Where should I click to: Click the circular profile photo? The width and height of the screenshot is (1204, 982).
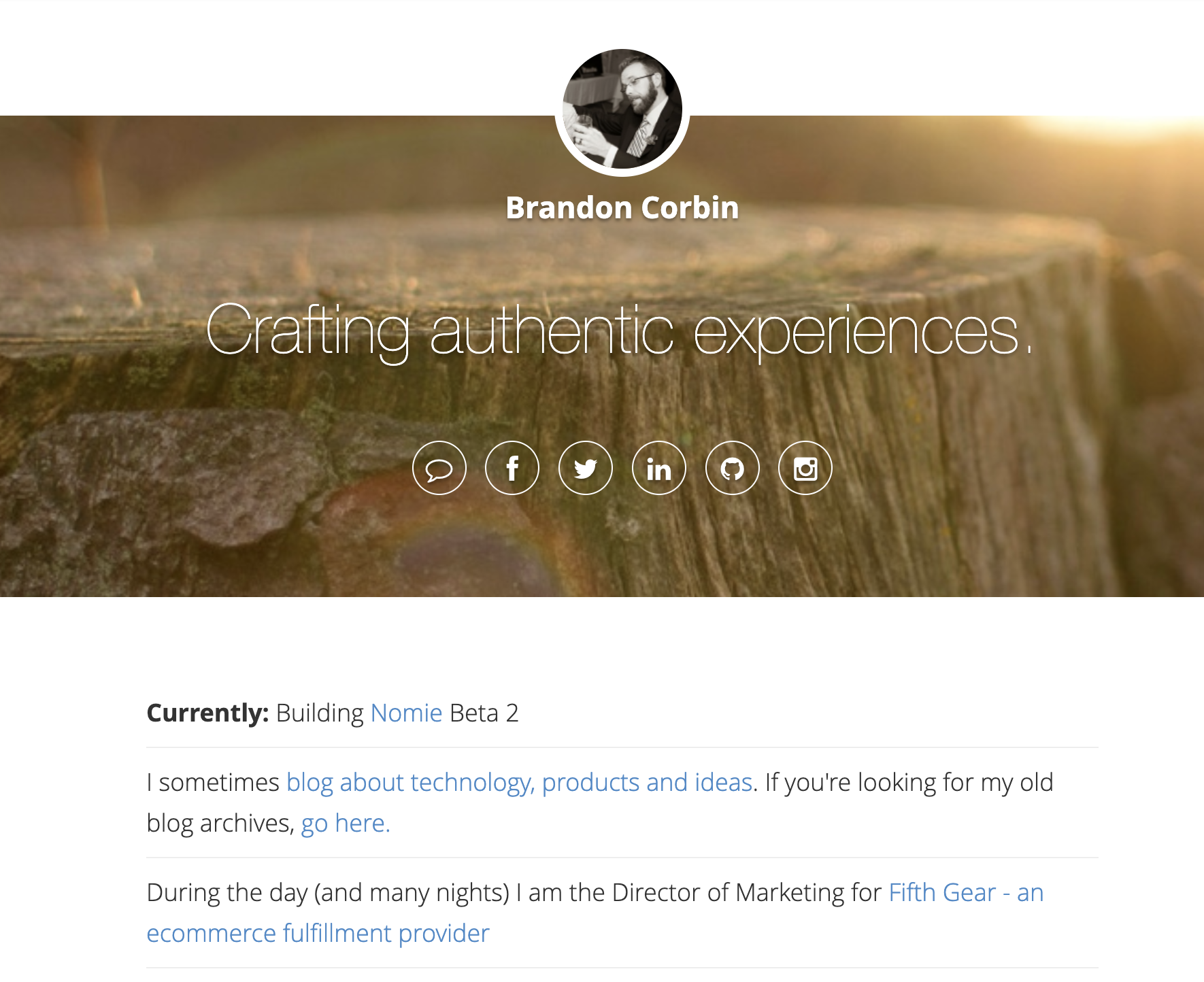tap(622, 109)
